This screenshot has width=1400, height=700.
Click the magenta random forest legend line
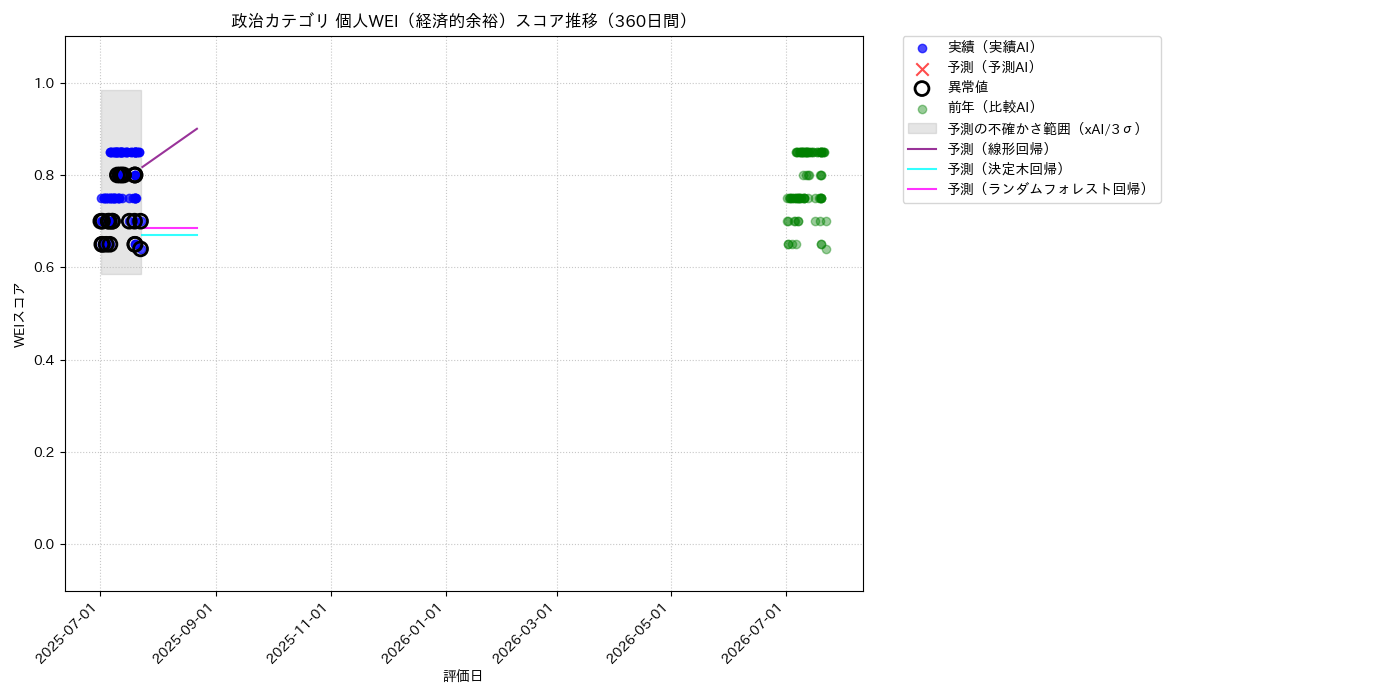(922, 189)
